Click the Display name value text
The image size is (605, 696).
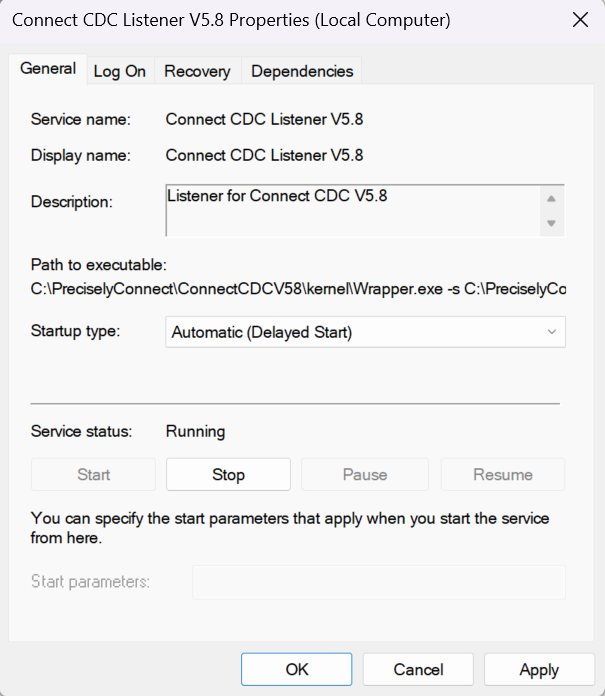point(264,155)
